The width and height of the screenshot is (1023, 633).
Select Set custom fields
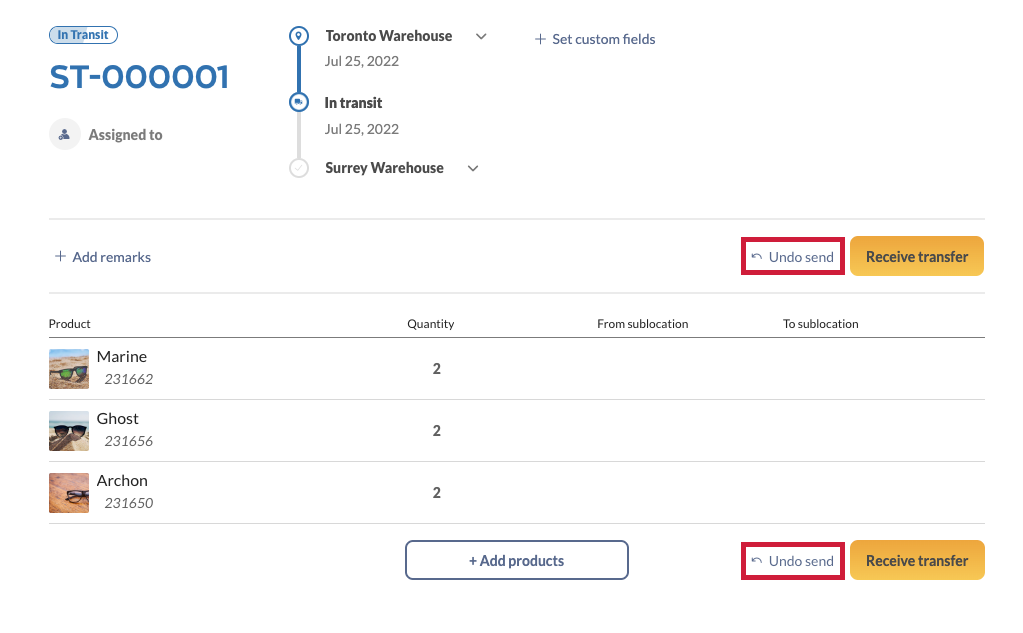pyautogui.click(x=595, y=39)
